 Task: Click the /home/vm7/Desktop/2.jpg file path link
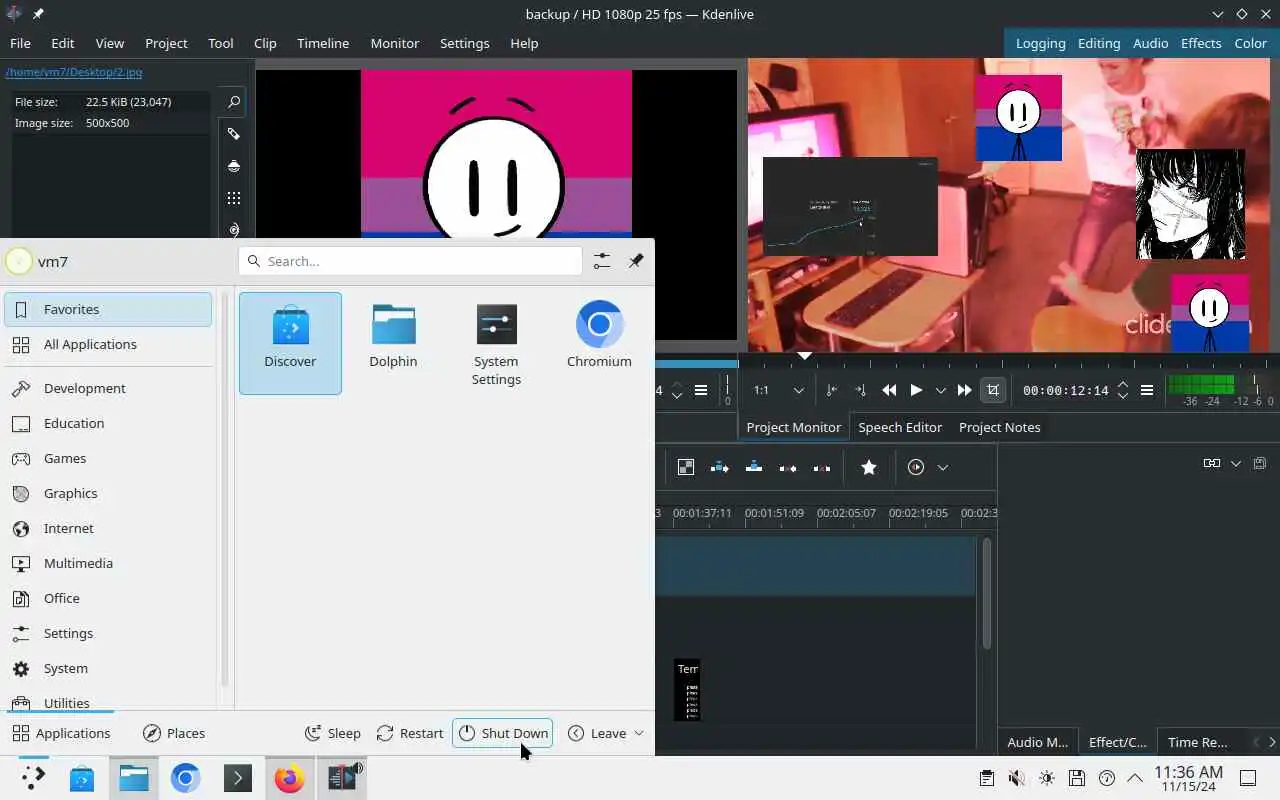click(x=73, y=72)
